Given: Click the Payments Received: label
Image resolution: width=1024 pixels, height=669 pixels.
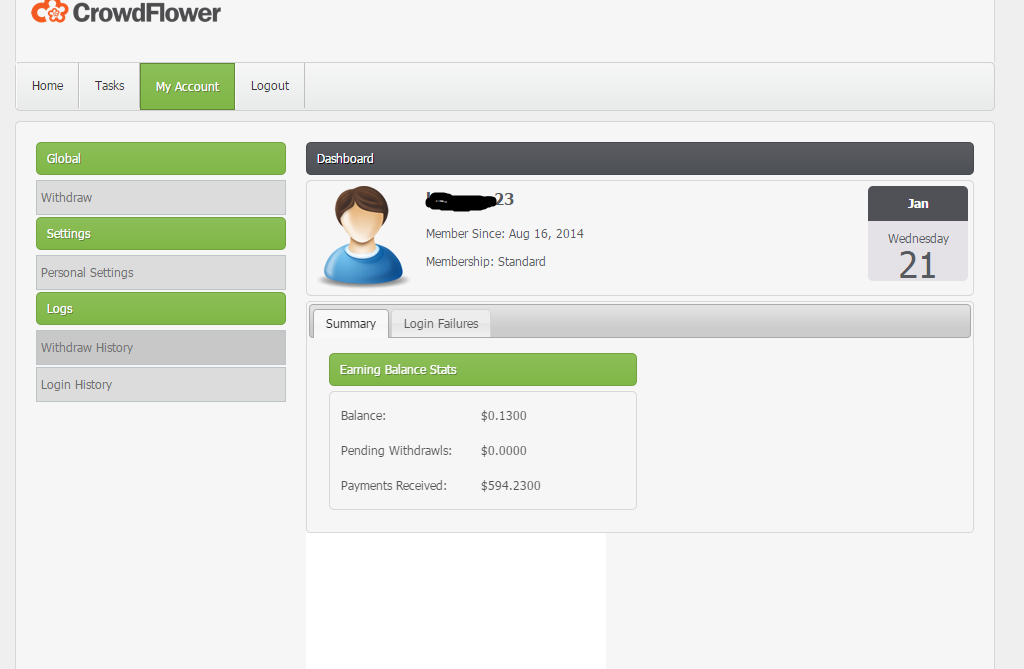Looking at the screenshot, I should [x=394, y=485].
